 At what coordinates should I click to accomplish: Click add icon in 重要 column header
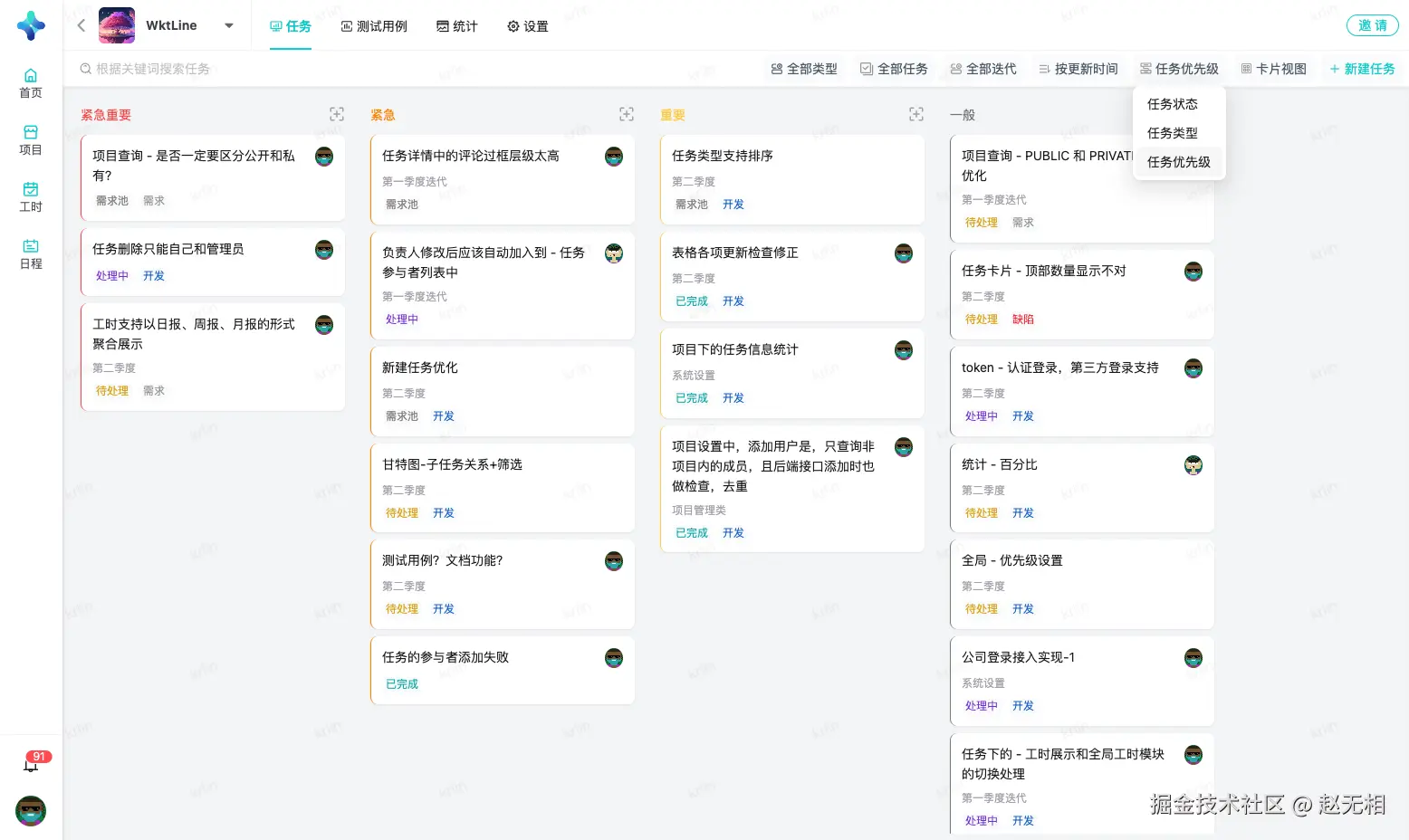[x=916, y=114]
